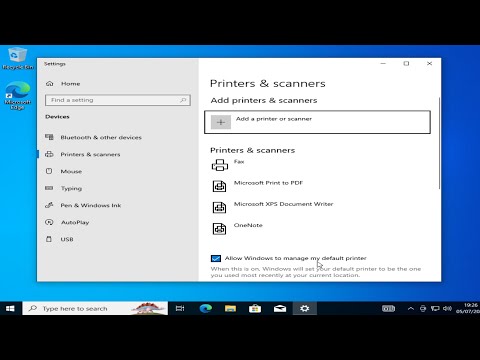Open Microsoft Edge desktop shortcut
The image size is (480, 360).
pyautogui.click(x=18, y=95)
